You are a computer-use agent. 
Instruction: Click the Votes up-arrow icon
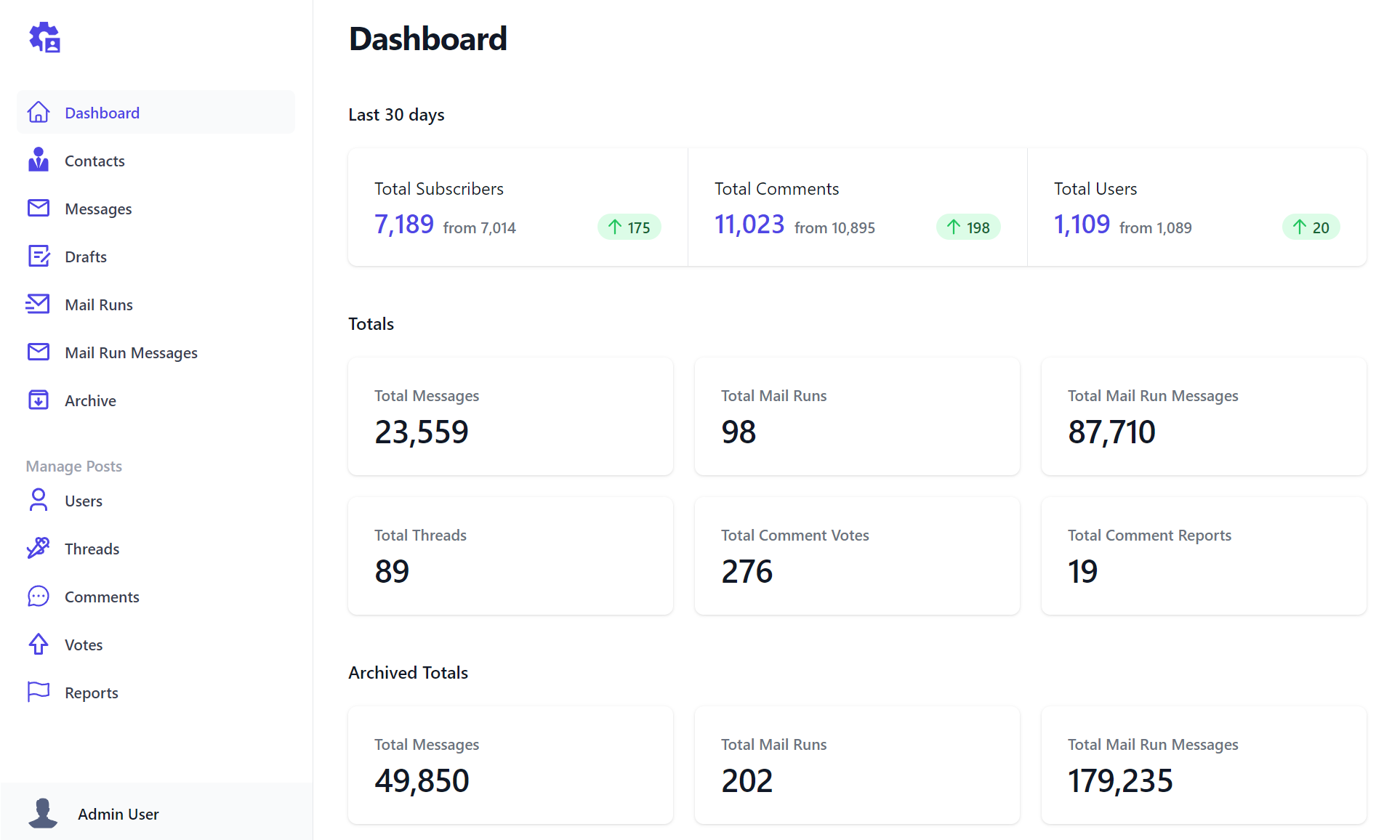(x=39, y=644)
